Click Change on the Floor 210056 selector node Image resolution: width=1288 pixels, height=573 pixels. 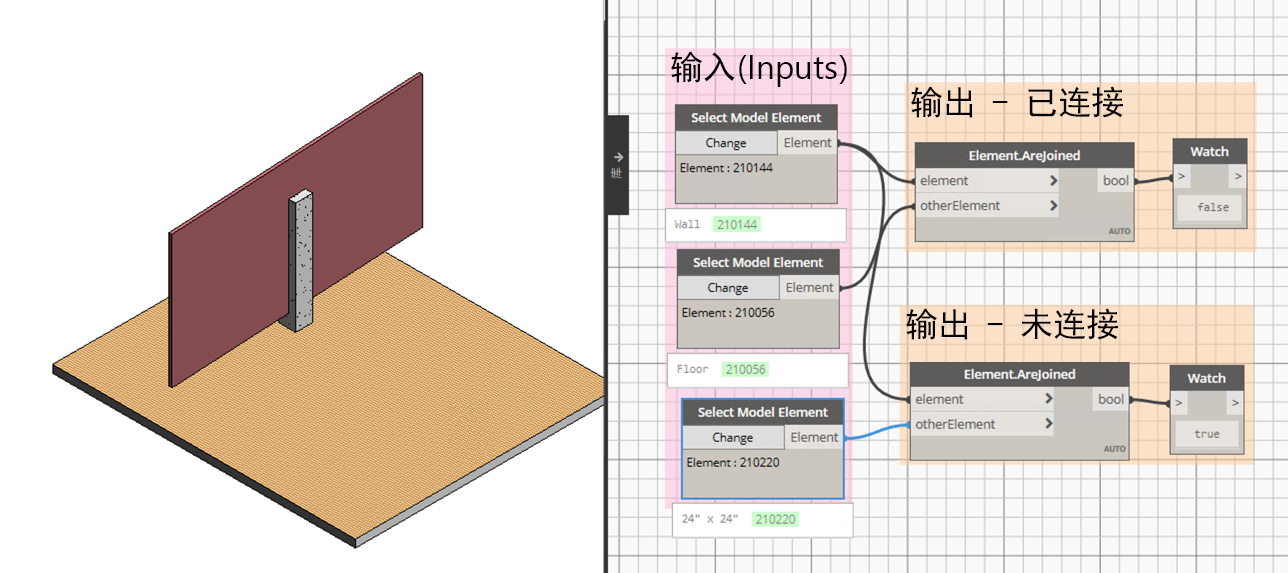point(728,288)
